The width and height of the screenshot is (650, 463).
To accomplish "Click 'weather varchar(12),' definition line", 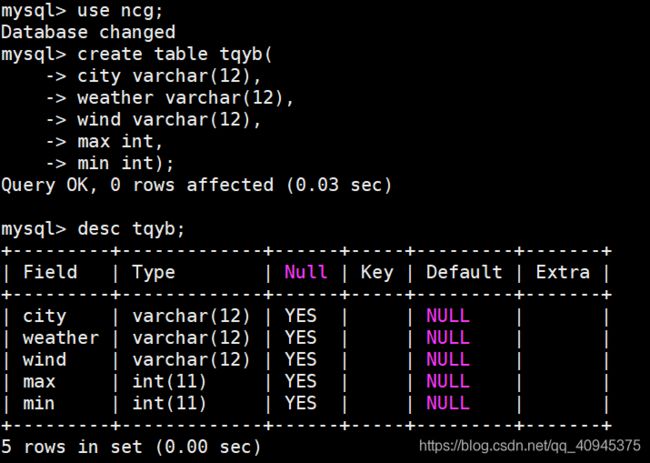I will [185, 98].
